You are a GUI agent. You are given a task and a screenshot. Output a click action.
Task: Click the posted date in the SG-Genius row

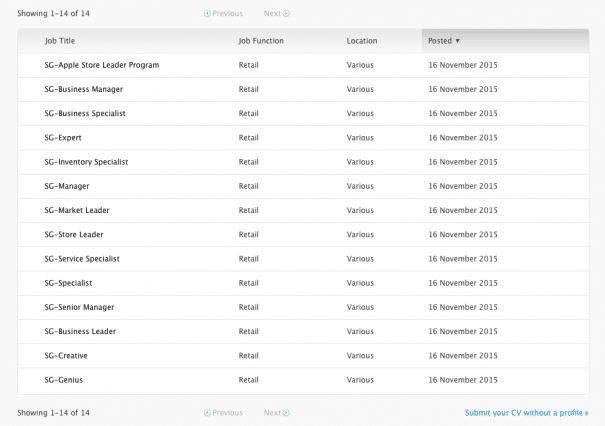[463, 380]
